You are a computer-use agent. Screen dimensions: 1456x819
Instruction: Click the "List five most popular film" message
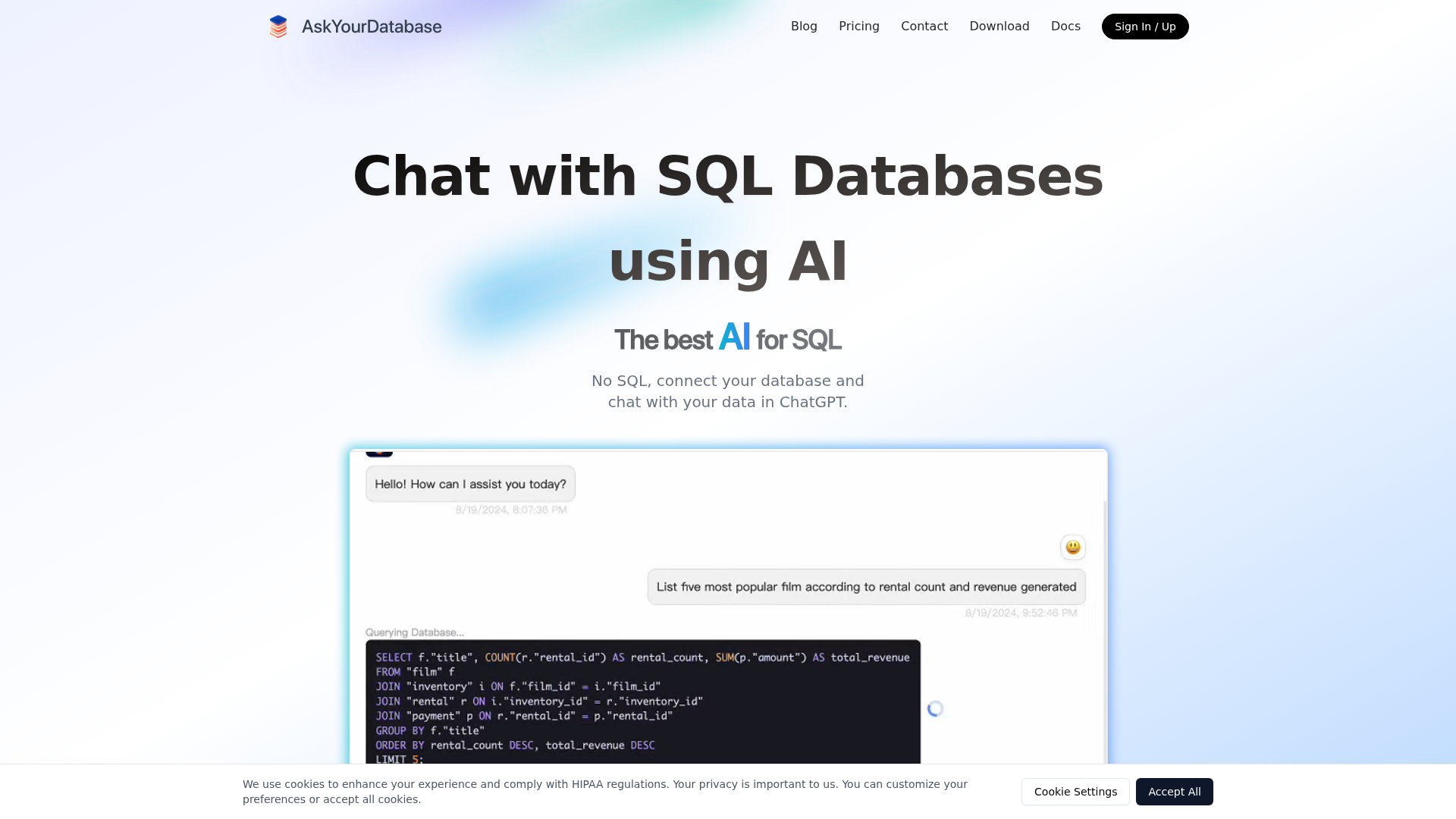pos(866,587)
